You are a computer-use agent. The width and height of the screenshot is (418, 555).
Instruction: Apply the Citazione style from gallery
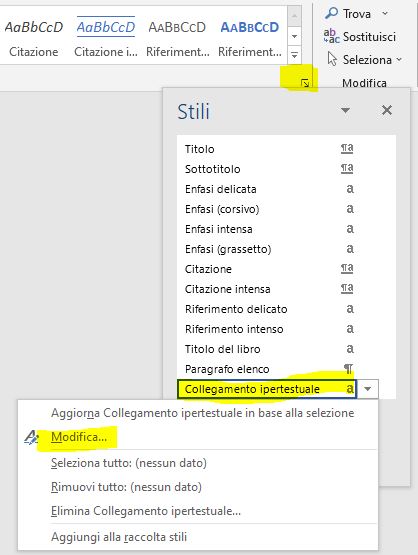[34, 37]
